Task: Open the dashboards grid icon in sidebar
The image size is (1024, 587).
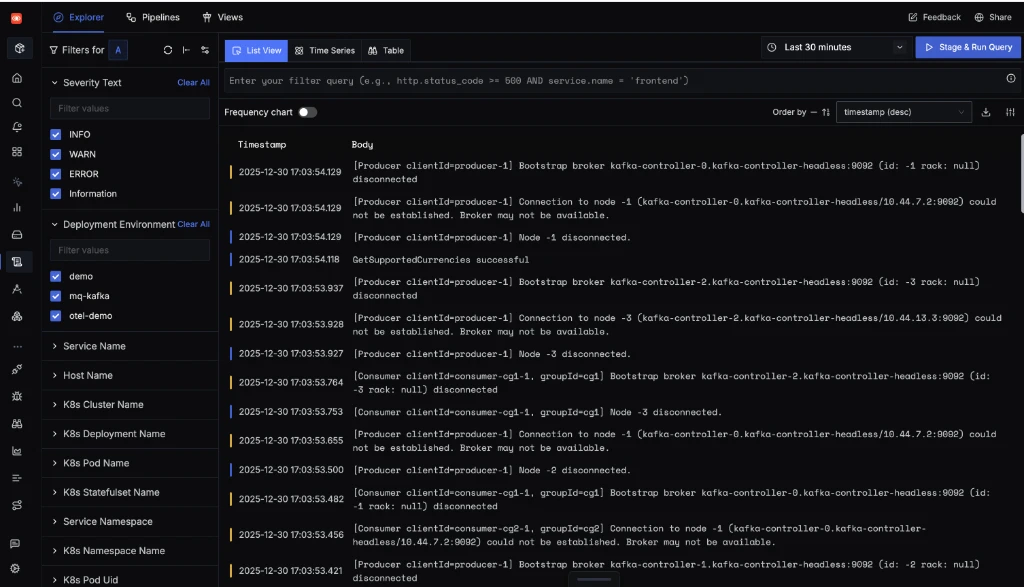Action: (17, 152)
